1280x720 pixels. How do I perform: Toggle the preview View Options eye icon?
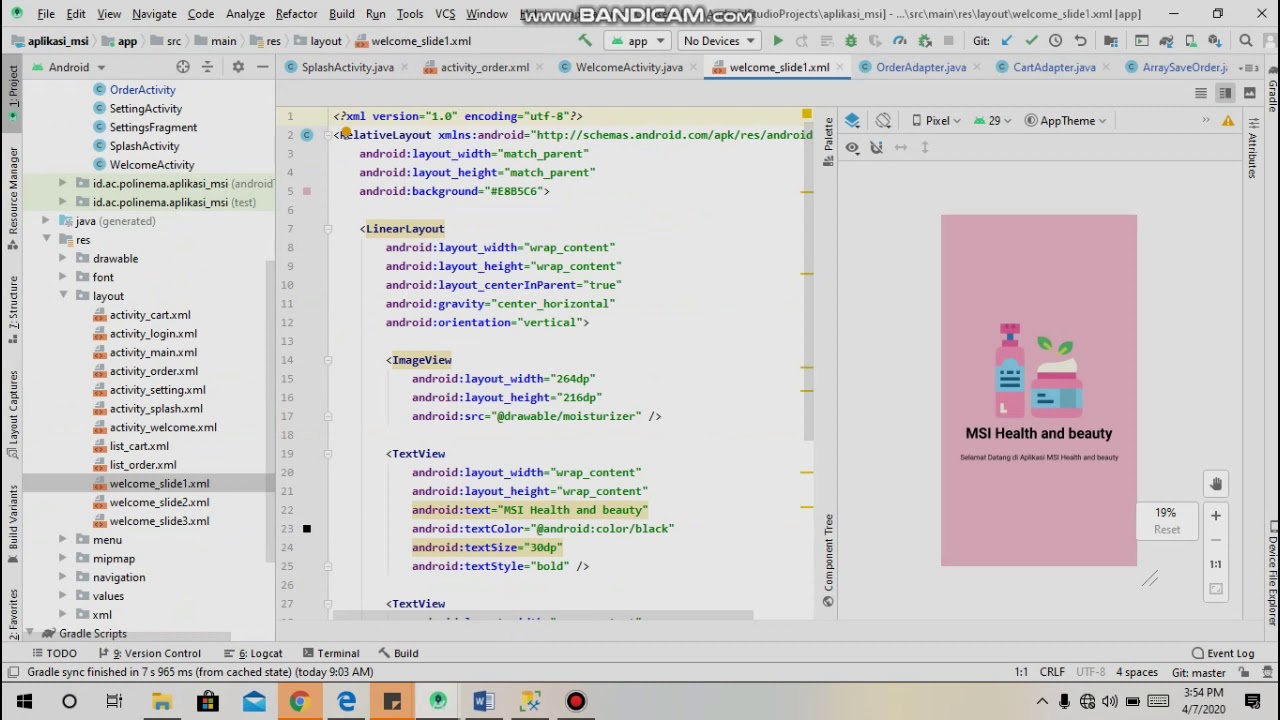[852, 148]
